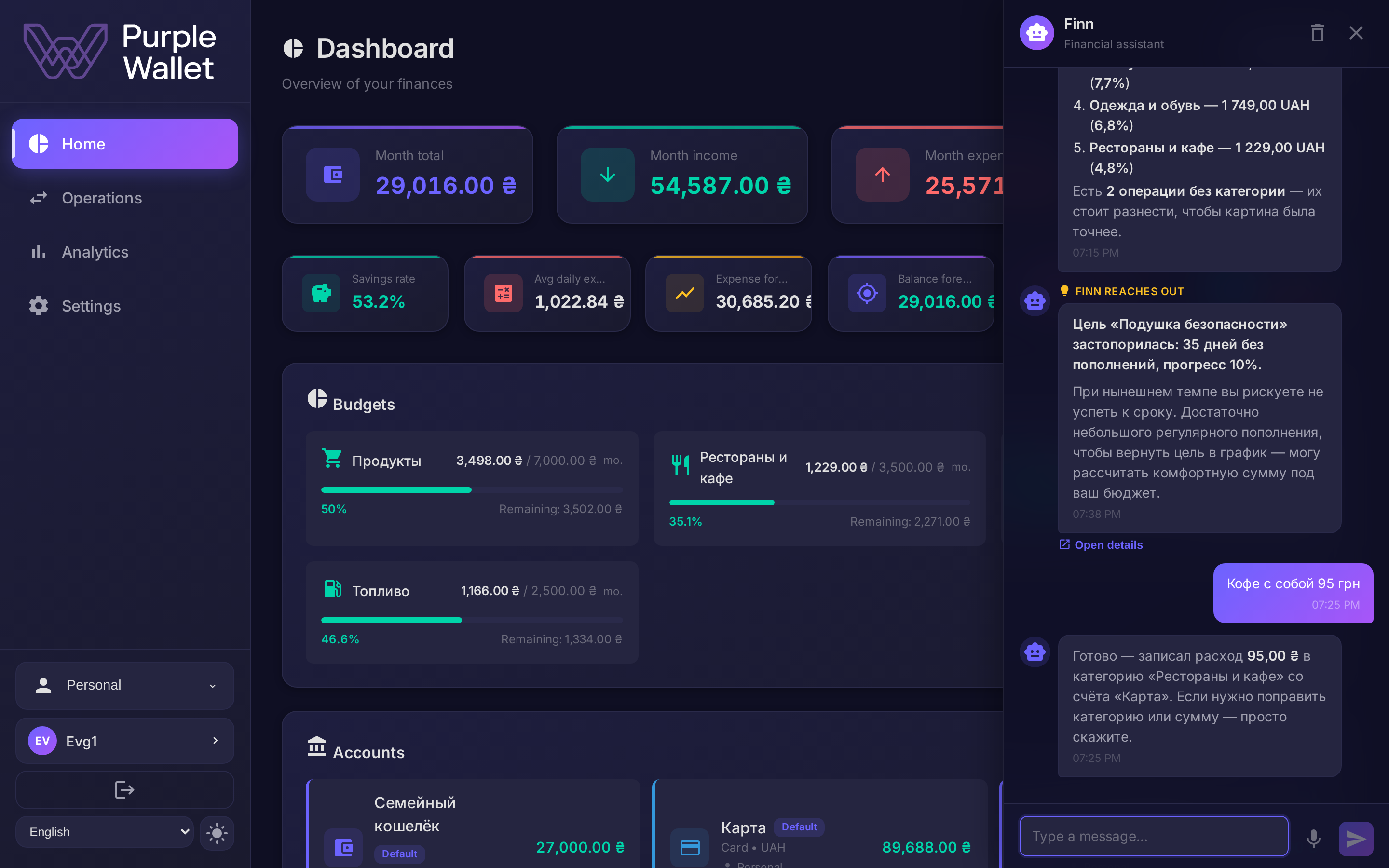
Task: Click the Month total wallet icon
Action: (333, 175)
